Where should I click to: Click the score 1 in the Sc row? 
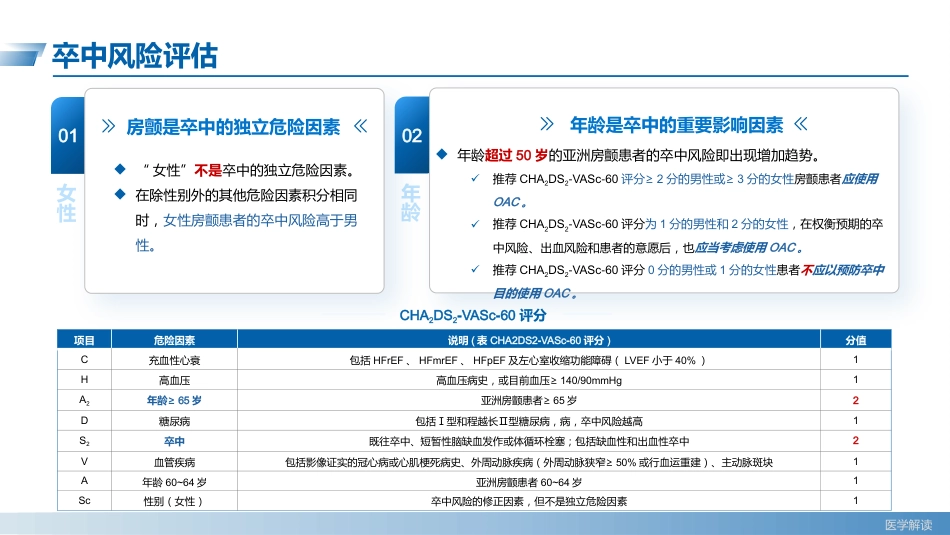(x=855, y=500)
